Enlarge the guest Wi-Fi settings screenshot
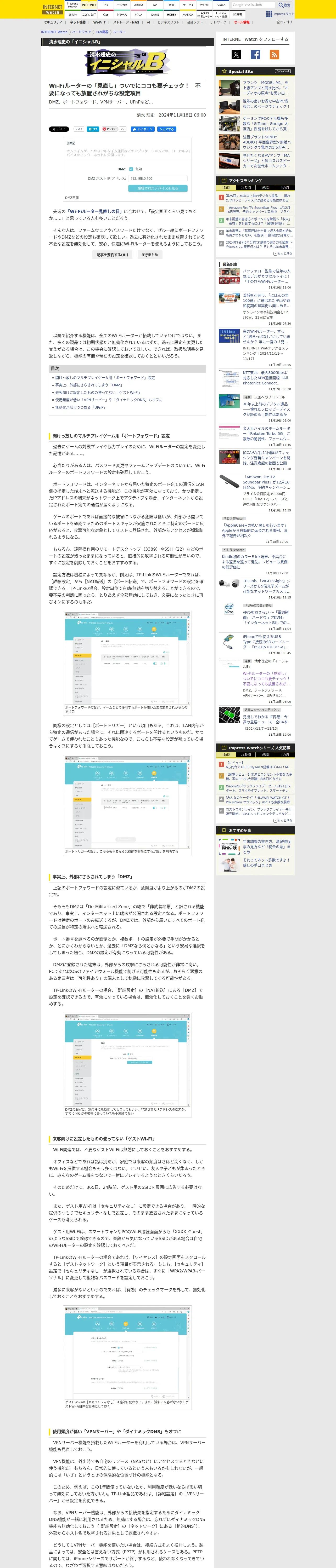Screen dimensions: 336x1568 pyautogui.click(x=127, y=1354)
